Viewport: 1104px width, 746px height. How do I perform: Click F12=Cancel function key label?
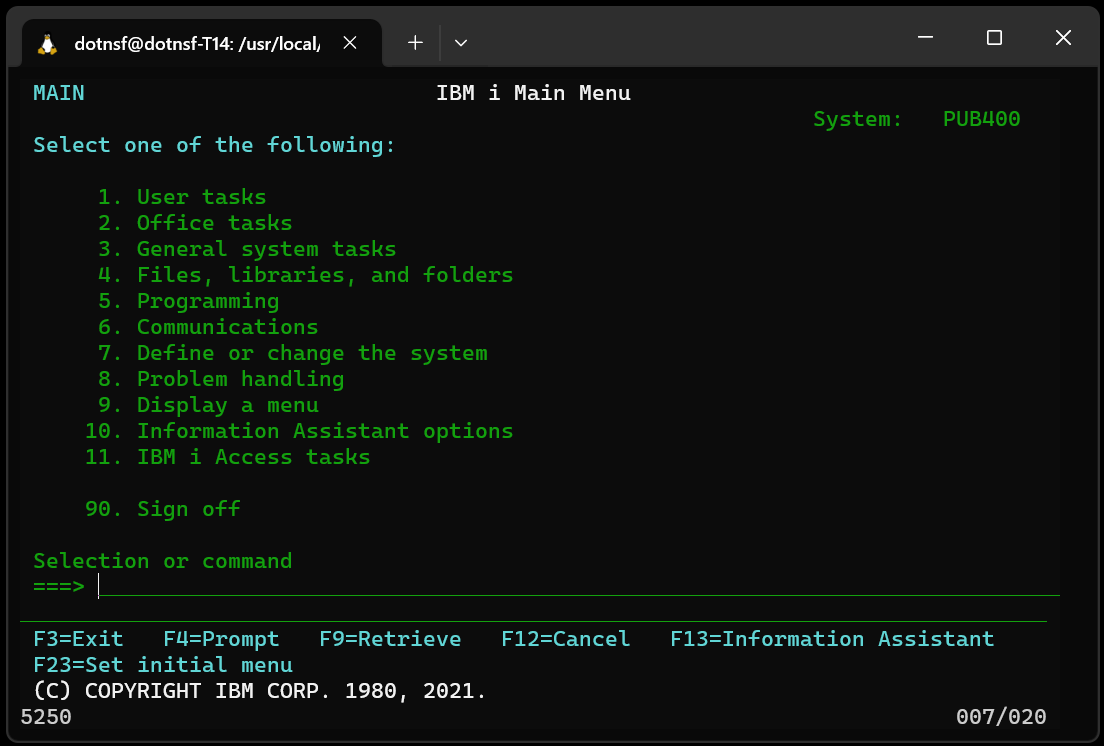[566, 639]
